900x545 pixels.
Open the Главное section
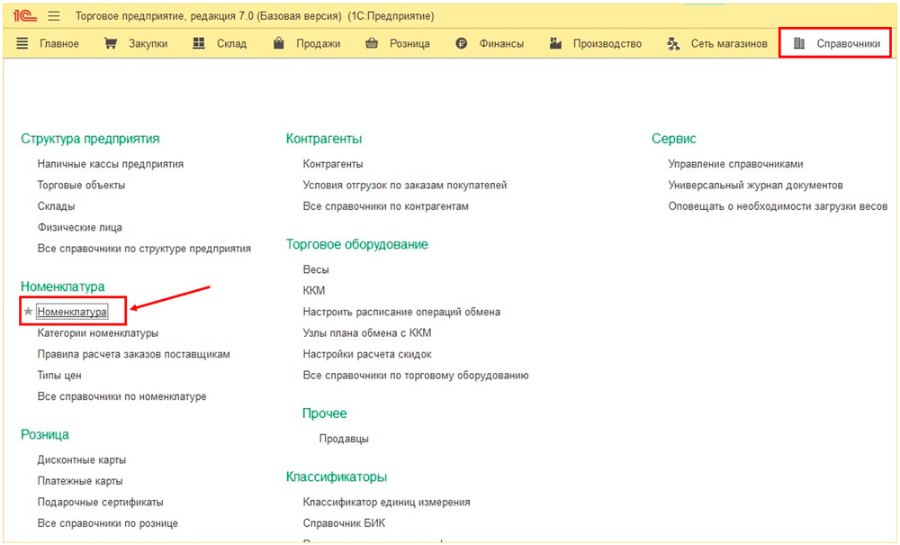59,44
